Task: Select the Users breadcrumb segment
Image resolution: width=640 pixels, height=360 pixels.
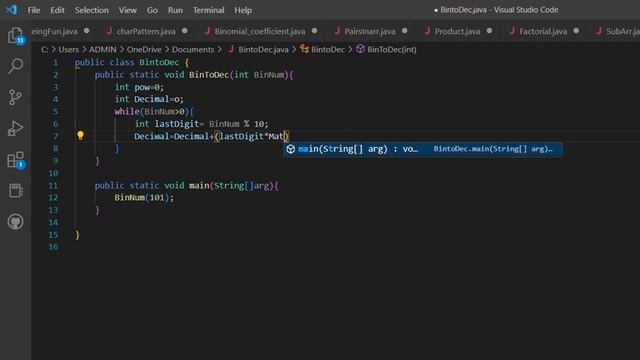Action: (x=69, y=49)
